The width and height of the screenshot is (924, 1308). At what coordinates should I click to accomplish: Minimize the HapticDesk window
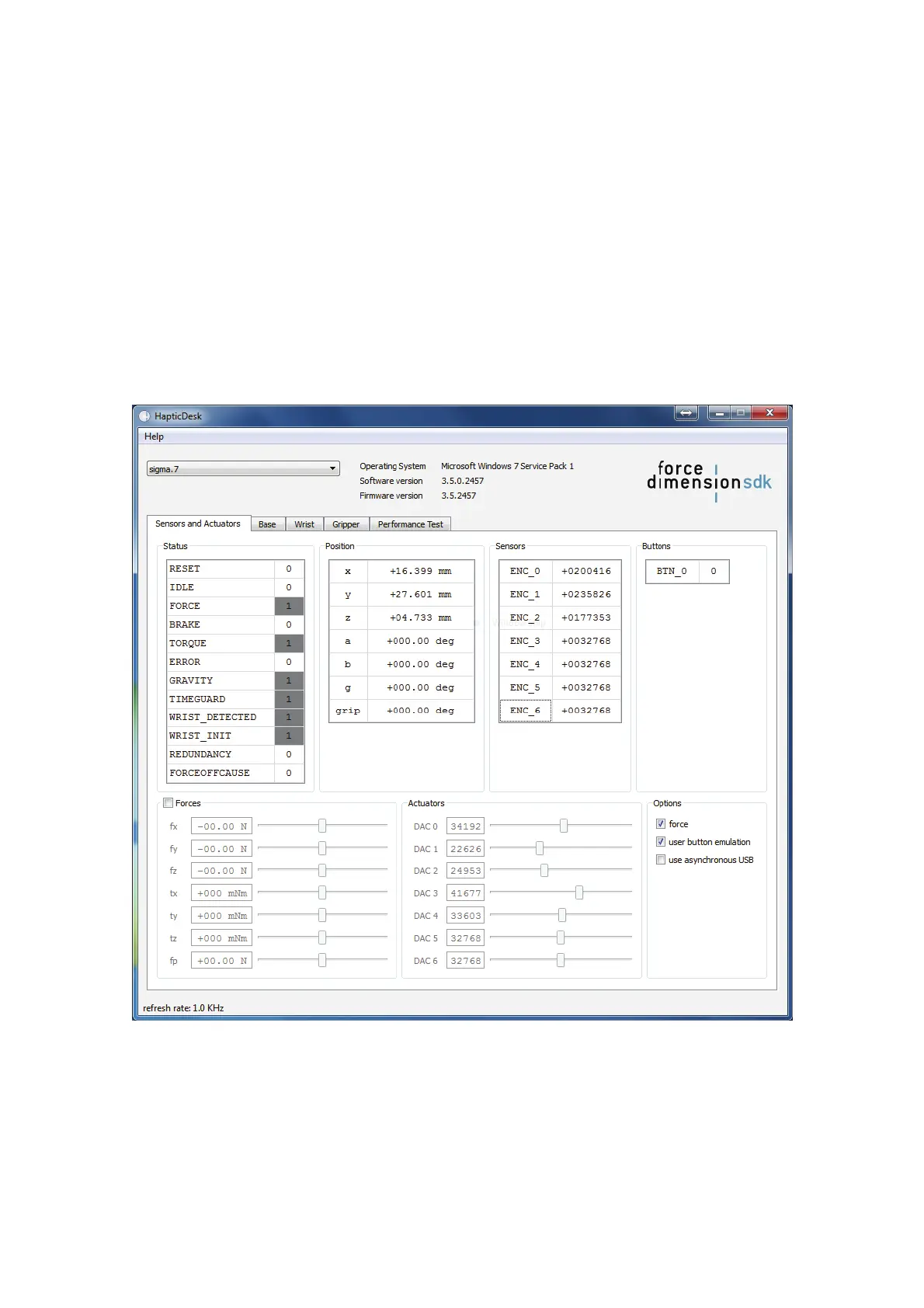pyautogui.click(x=719, y=413)
